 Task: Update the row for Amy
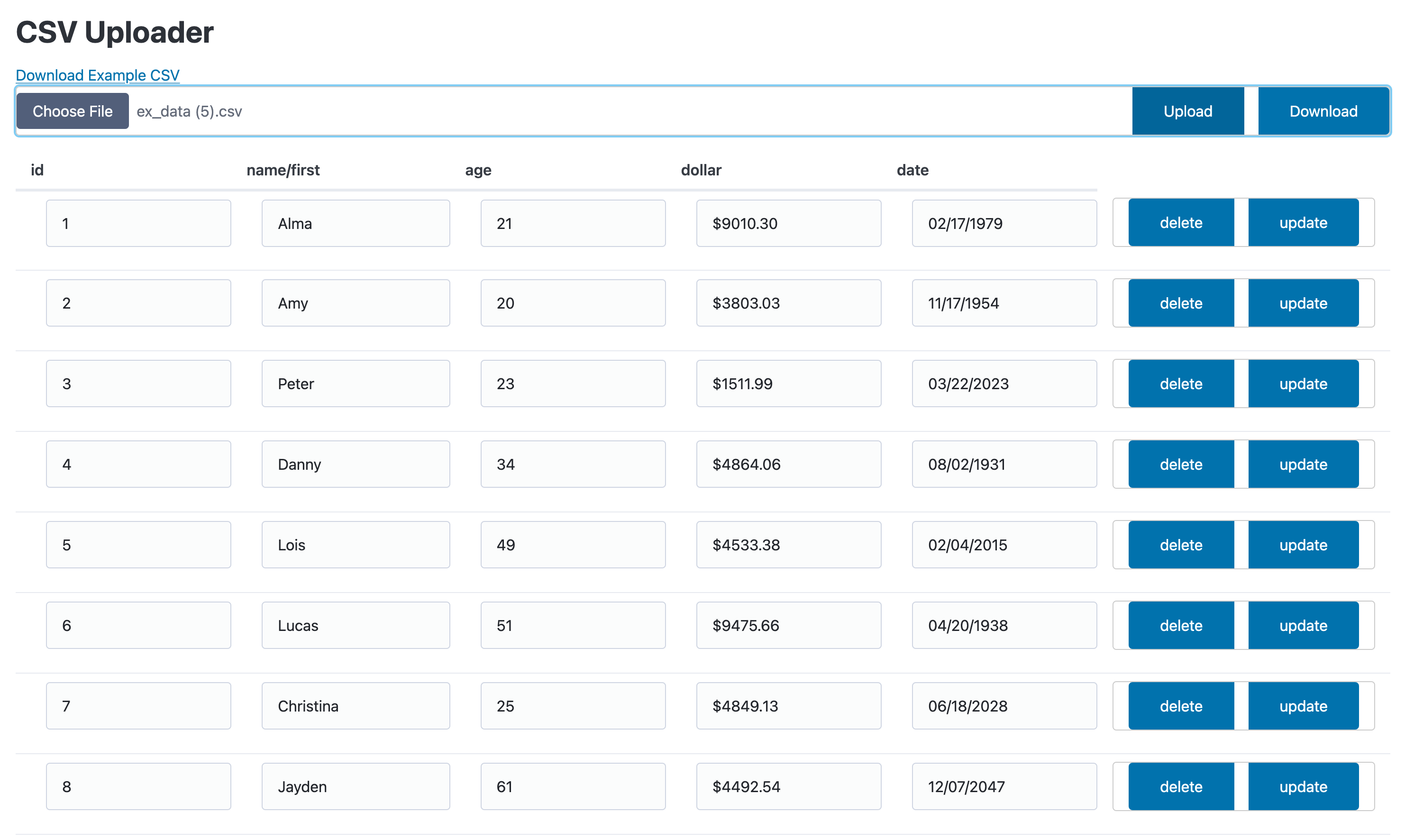1303,303
